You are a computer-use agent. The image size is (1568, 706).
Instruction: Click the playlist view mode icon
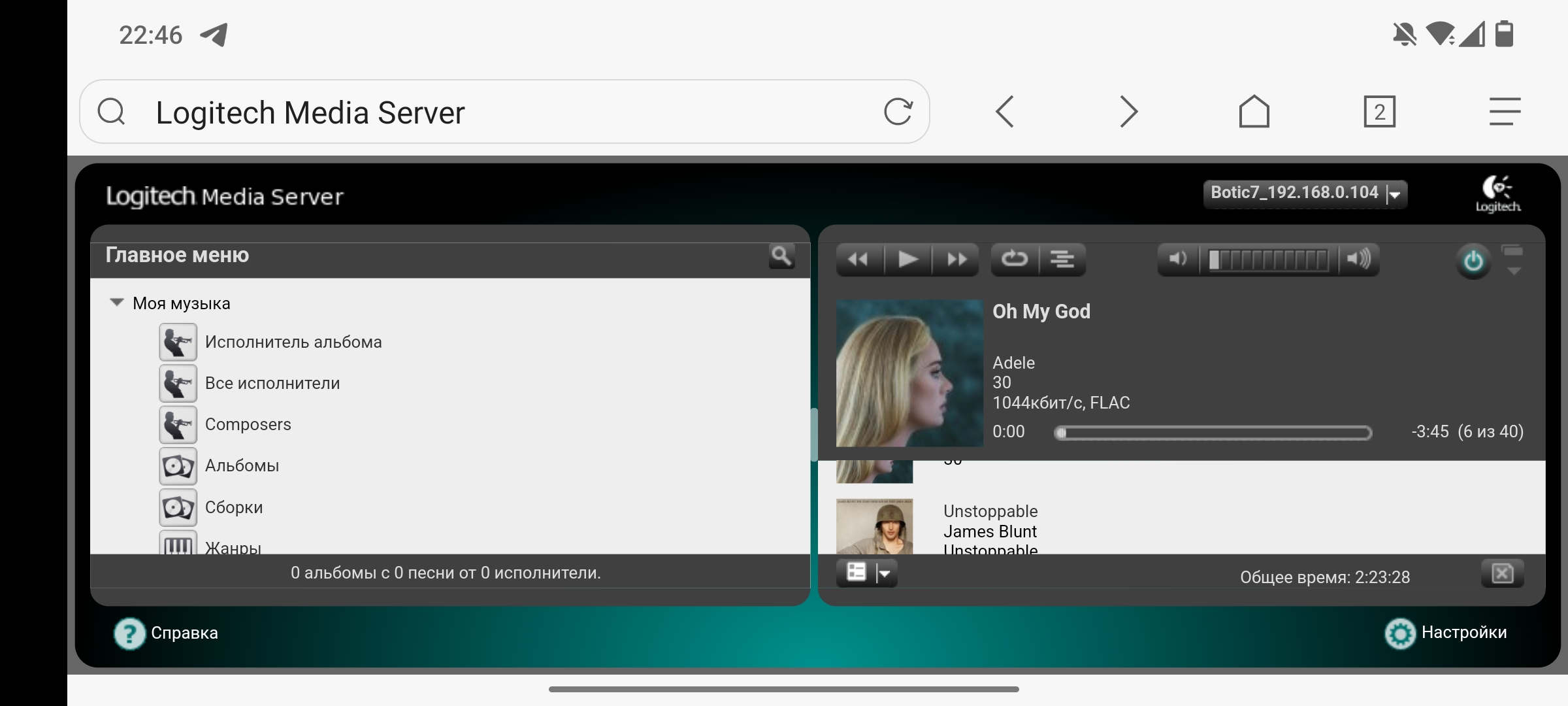click(856, 573)
